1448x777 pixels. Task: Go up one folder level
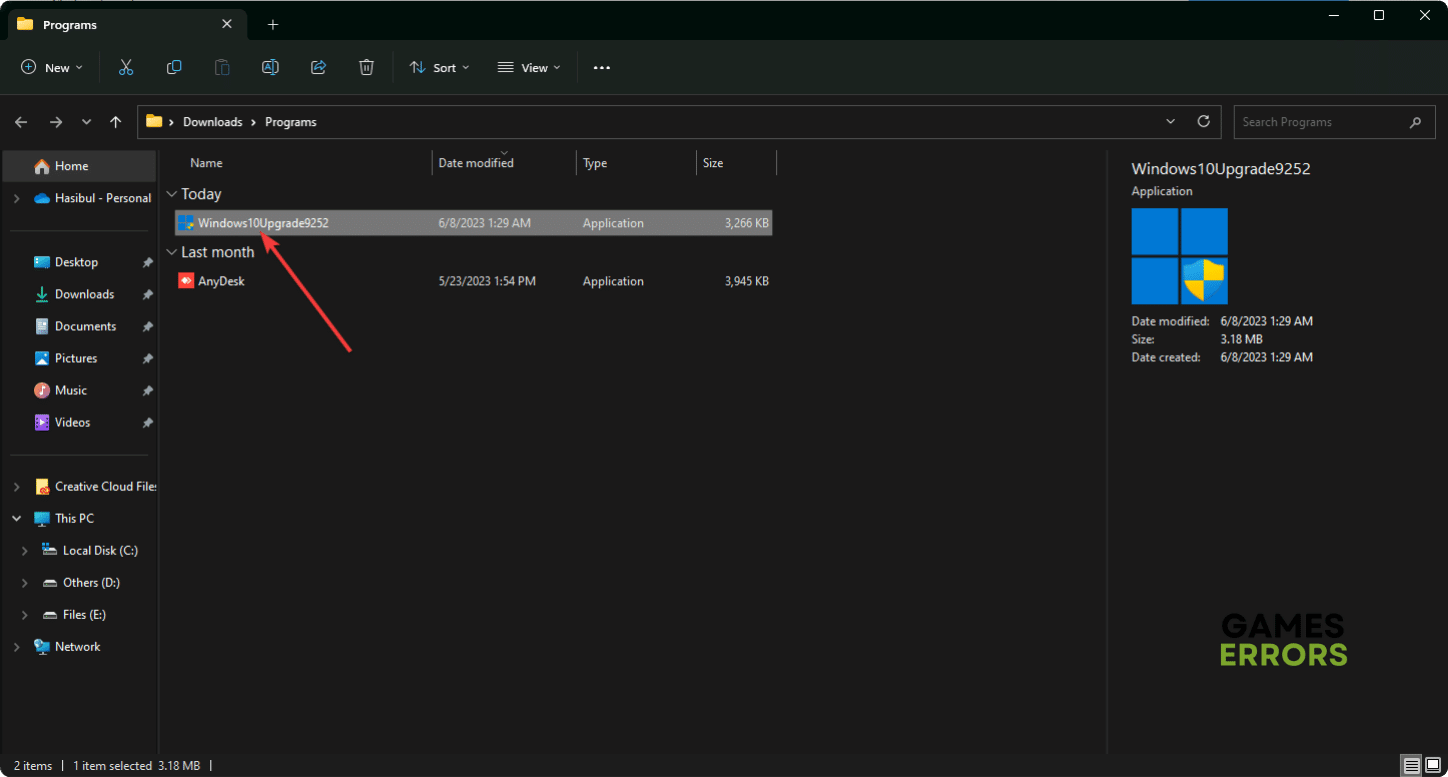click(x=116, y=122)
